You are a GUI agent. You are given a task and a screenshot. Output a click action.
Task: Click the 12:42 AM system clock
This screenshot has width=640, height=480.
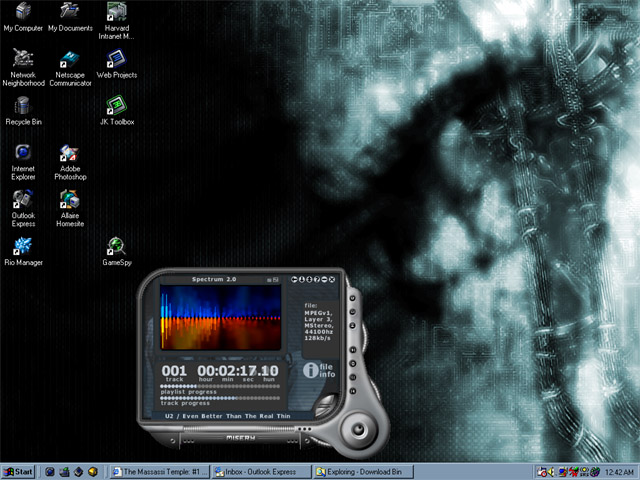coord(619,472)
